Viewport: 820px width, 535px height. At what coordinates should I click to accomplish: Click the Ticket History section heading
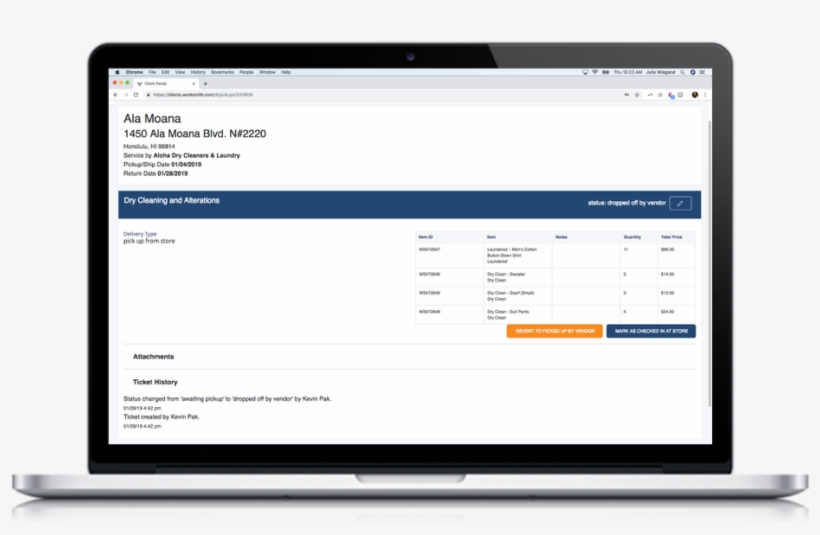click(155, 382)
